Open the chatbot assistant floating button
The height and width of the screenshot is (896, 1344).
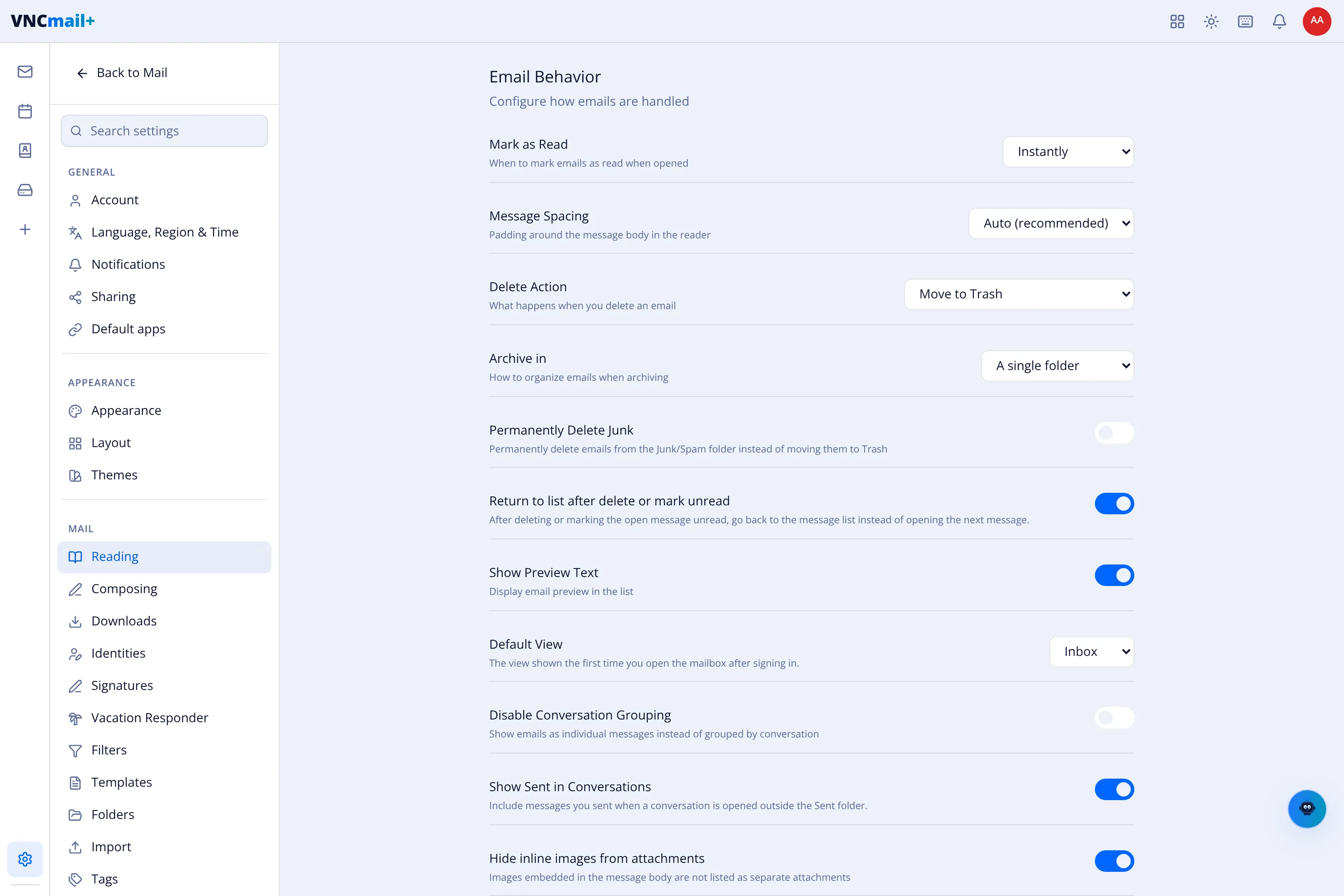[x=1307, y=809]
